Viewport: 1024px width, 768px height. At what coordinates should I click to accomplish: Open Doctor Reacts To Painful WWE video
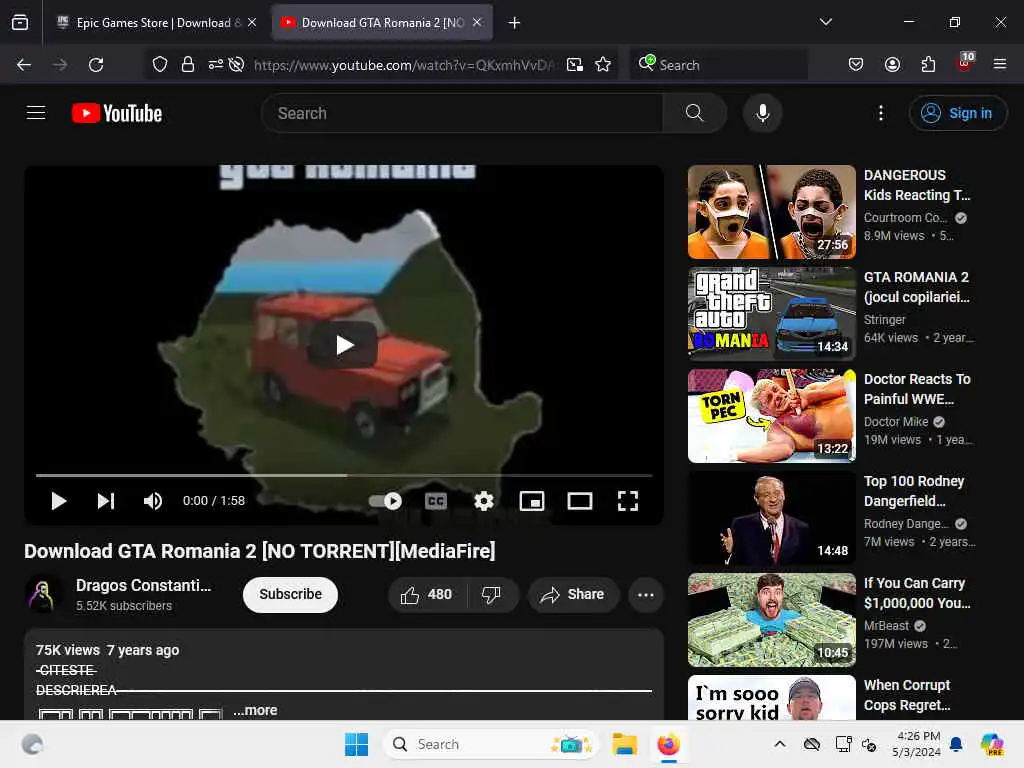(x=771, y=415)
